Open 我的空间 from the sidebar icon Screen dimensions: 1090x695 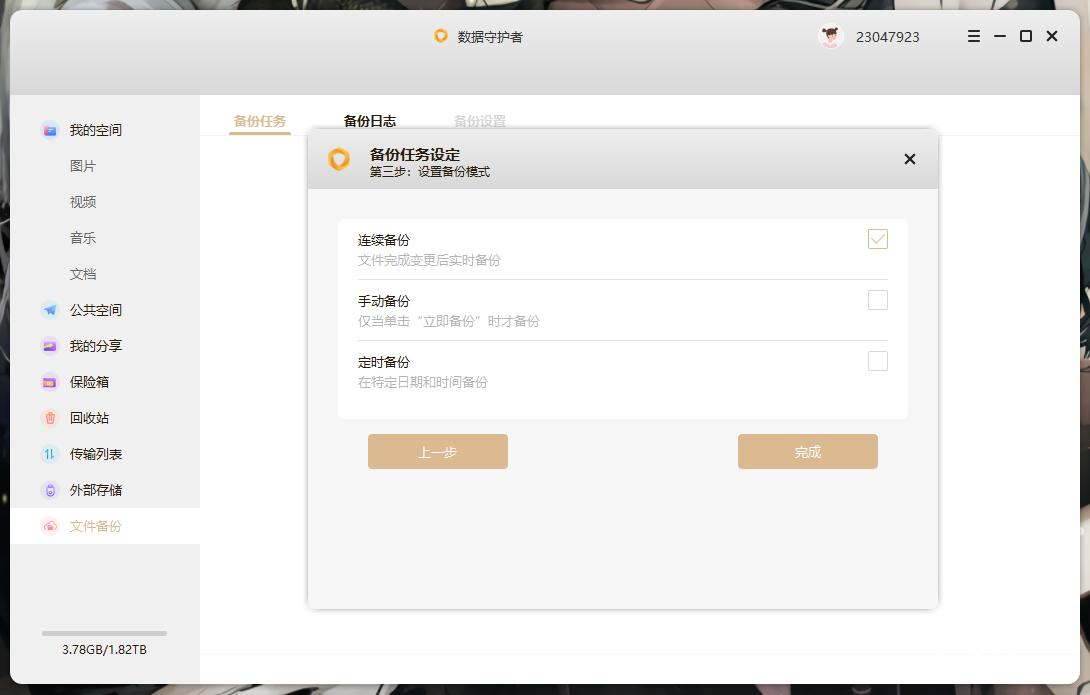coord(49,129)
